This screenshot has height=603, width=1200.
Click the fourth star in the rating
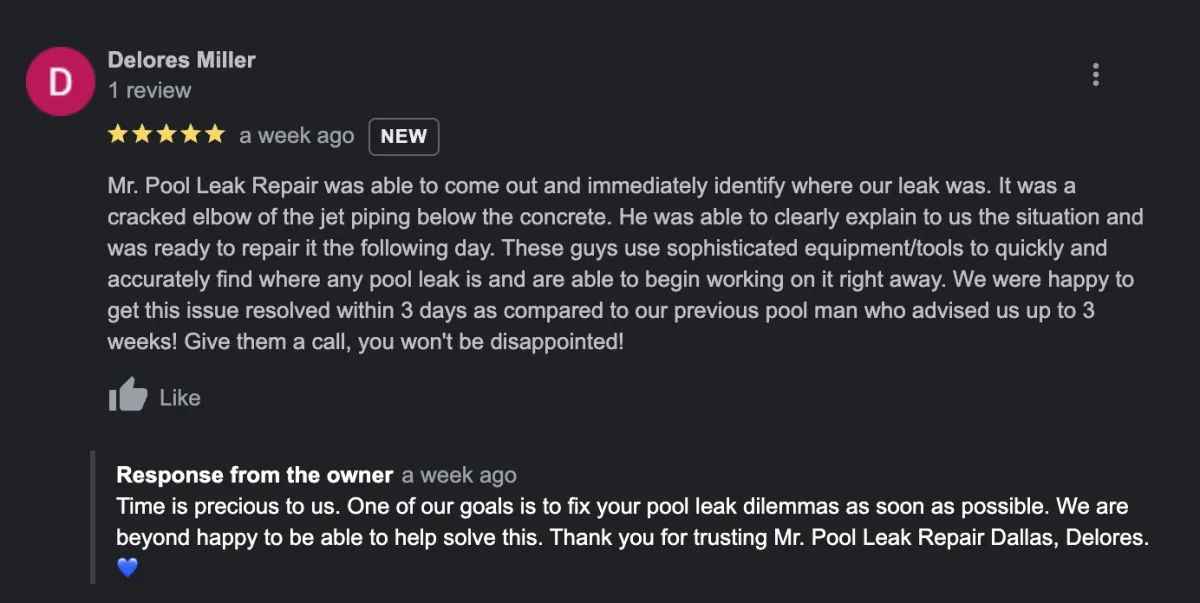click(190, 135)
